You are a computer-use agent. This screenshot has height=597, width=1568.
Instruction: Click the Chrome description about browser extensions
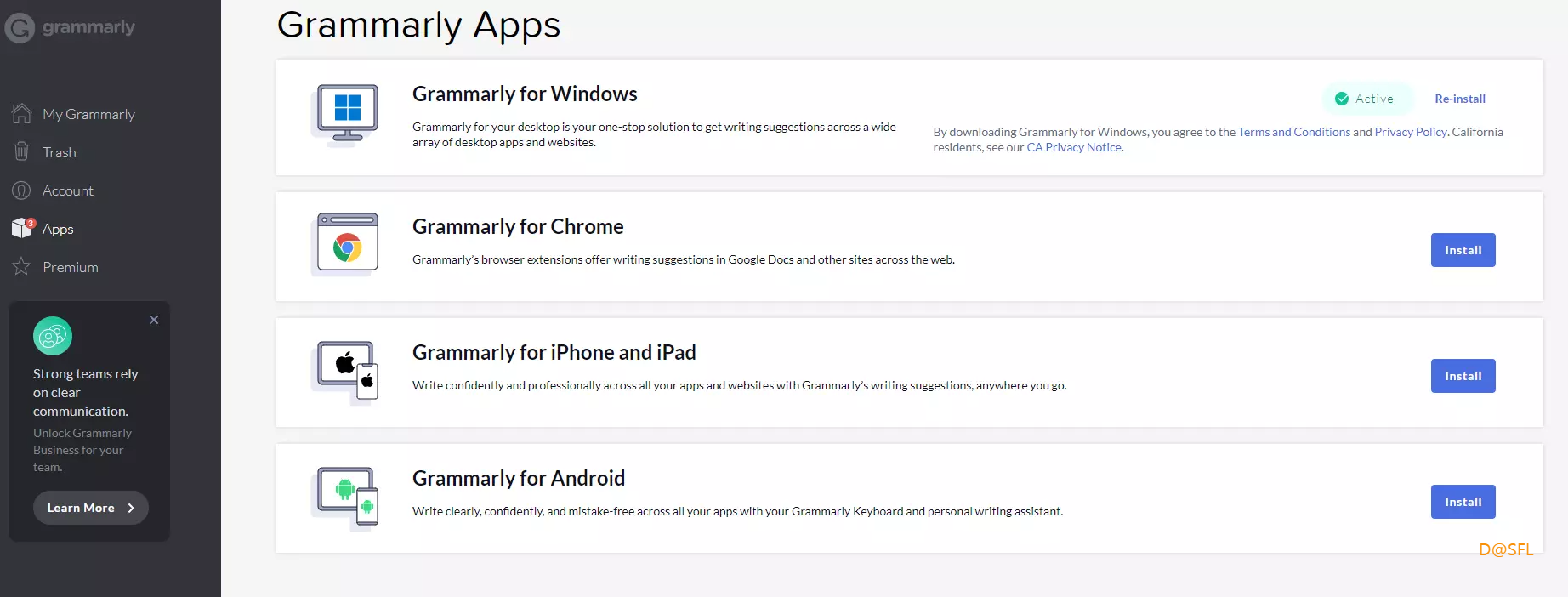pyautogui.click(x=684, y=259)
